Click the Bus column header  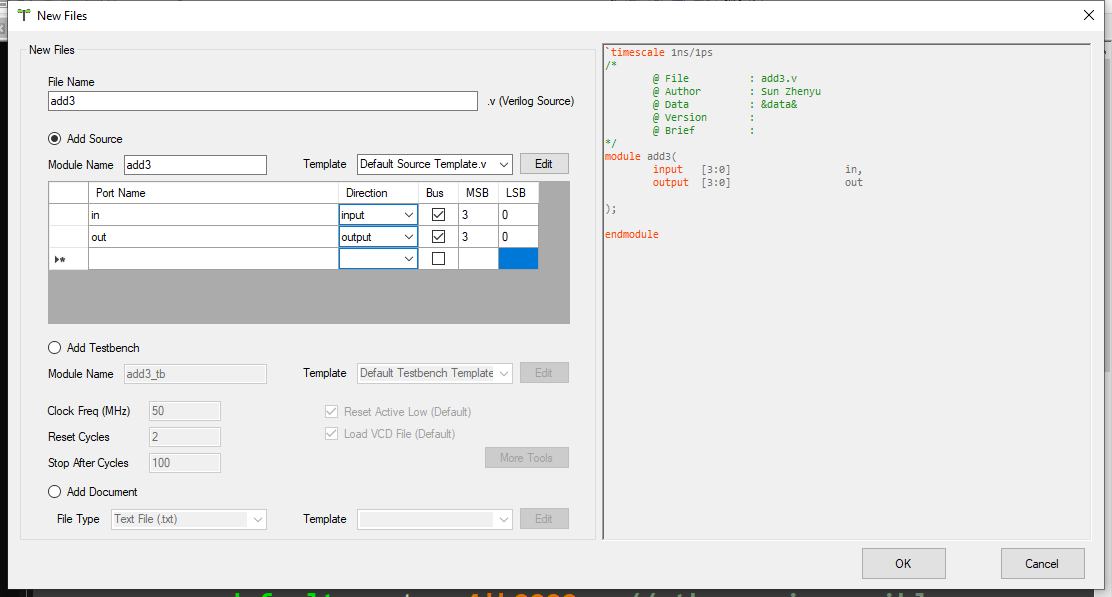click(438, 193)
